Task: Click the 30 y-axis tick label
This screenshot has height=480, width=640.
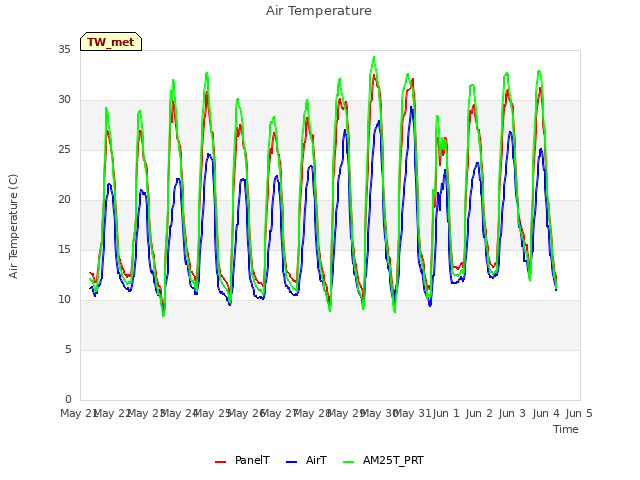Action: point(64,100)
